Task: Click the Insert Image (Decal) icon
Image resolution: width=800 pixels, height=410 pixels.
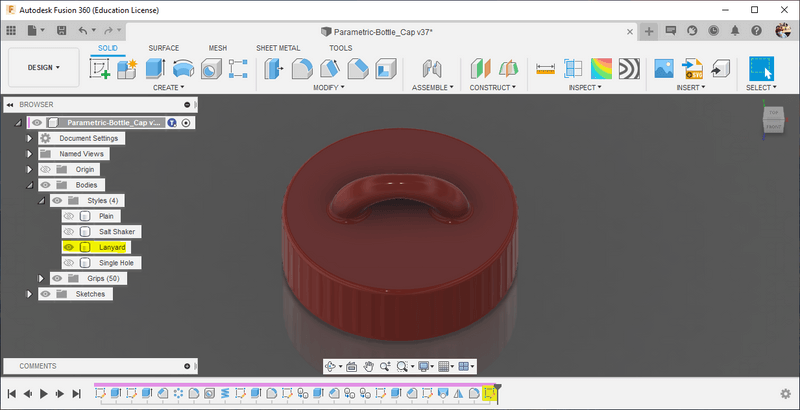Action: click(x=664, y=68)
